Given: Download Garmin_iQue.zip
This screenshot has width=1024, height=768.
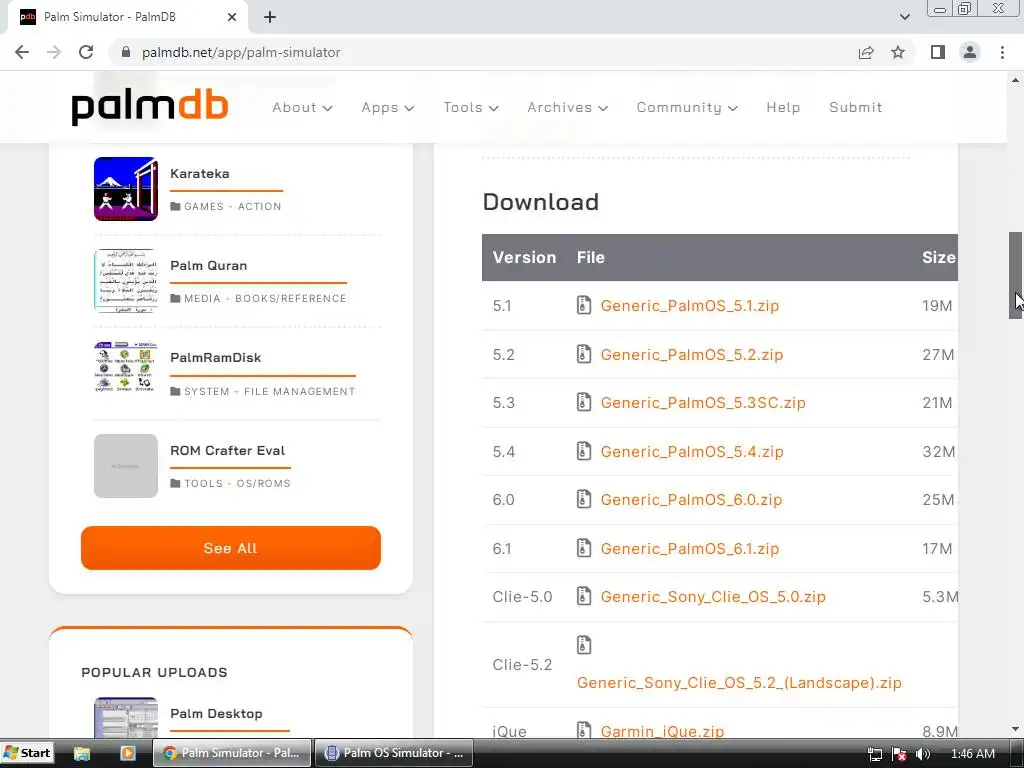Looking at the screenshot, I should 662,731.
